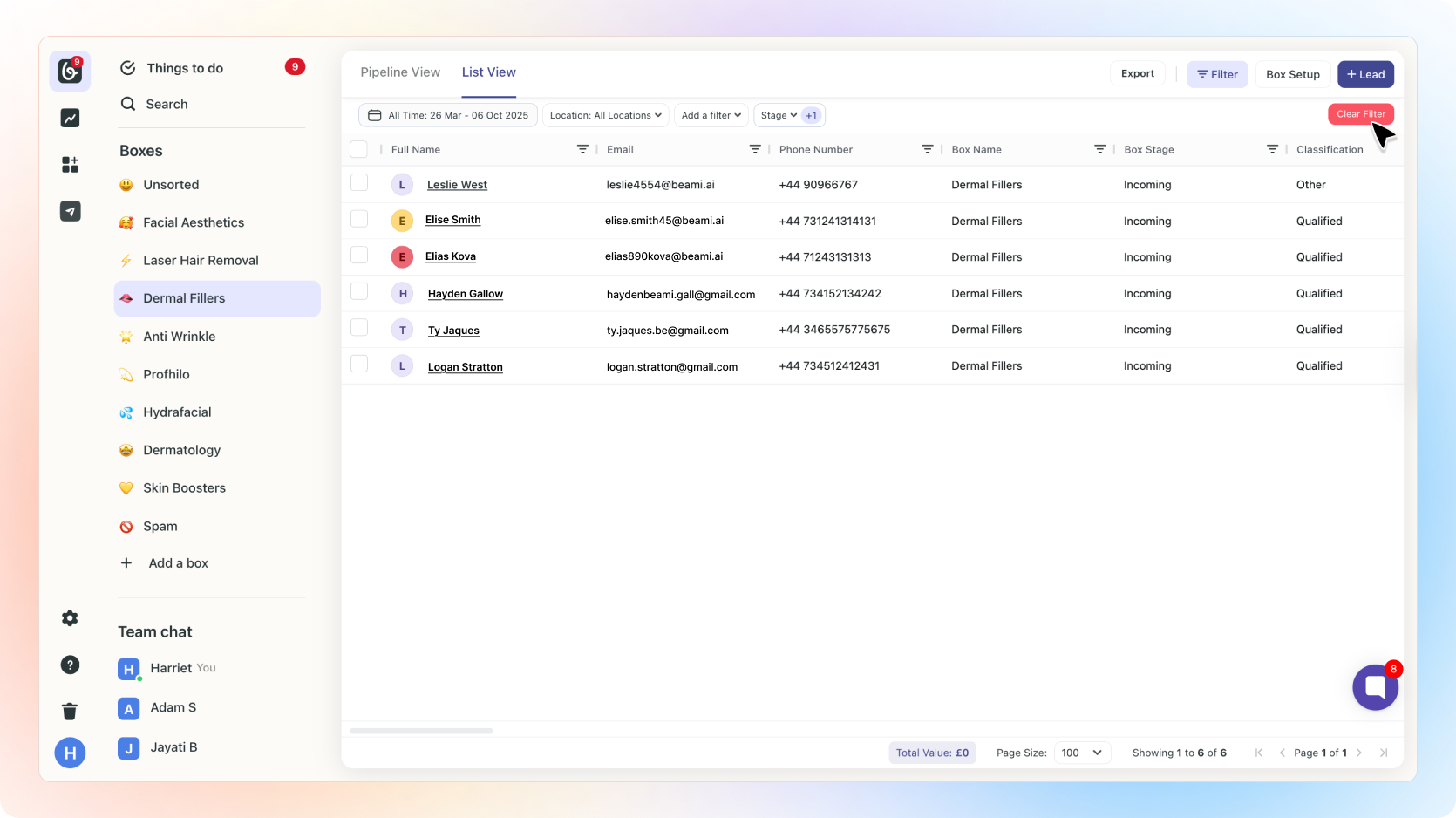Image resolution: width=1456 pixels, height=818 pixels.
Task: Expand the Location: All Locations dropdown
Action: tap(605, 115)
